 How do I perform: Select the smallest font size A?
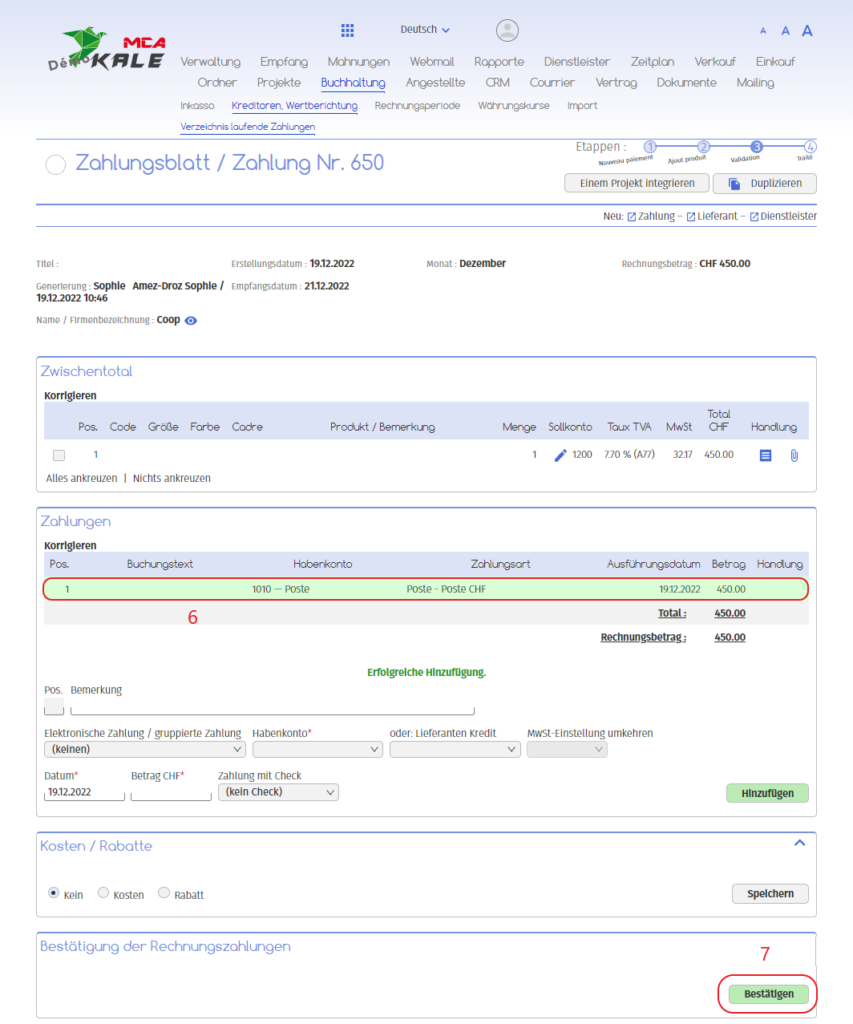coord(763,32)
